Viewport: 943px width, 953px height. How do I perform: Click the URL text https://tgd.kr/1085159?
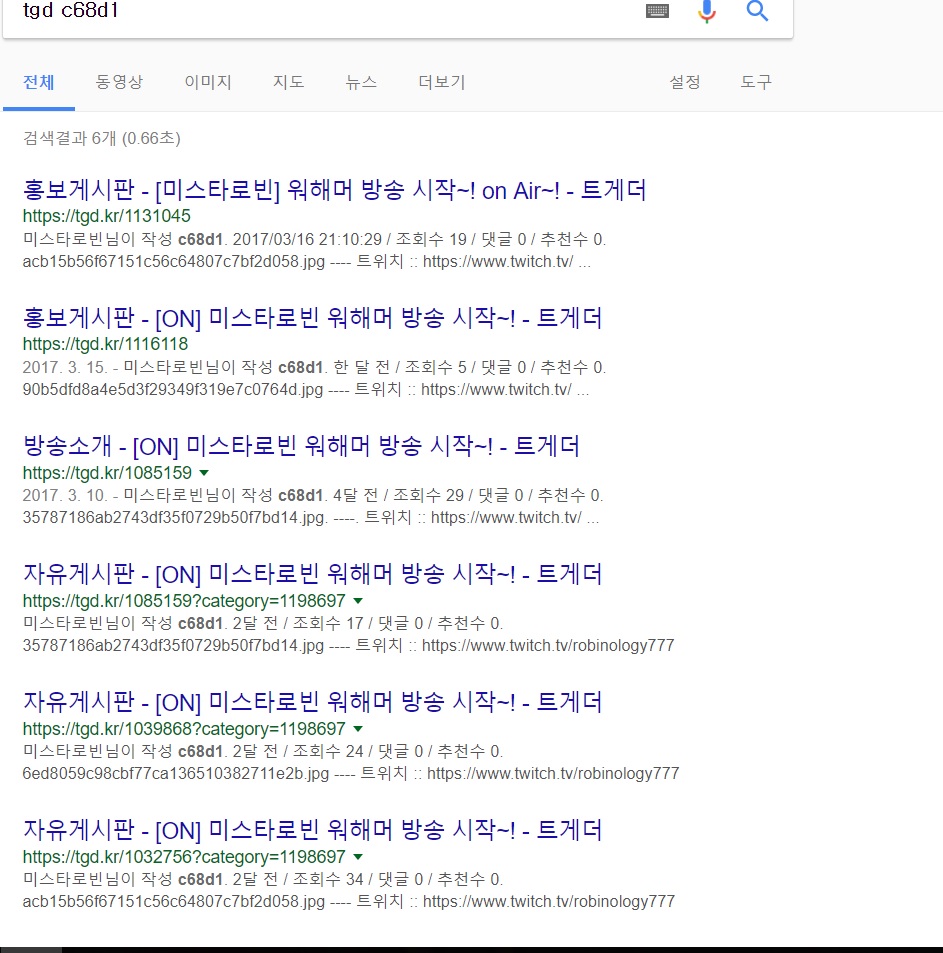click(107, 472)
